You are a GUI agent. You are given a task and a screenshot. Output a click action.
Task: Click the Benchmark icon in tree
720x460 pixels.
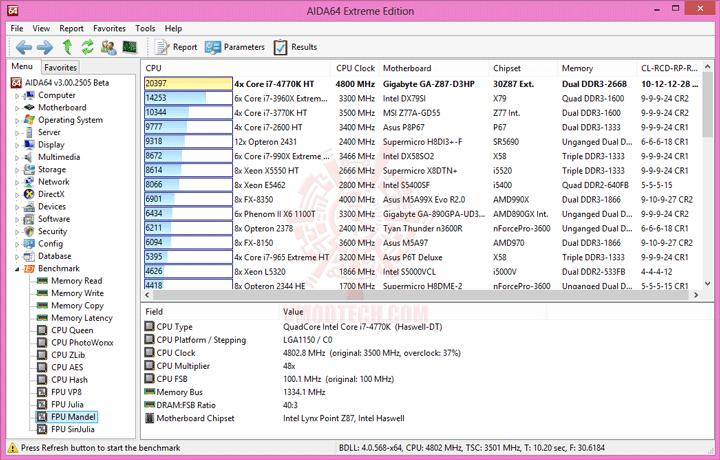click(29, 269)
